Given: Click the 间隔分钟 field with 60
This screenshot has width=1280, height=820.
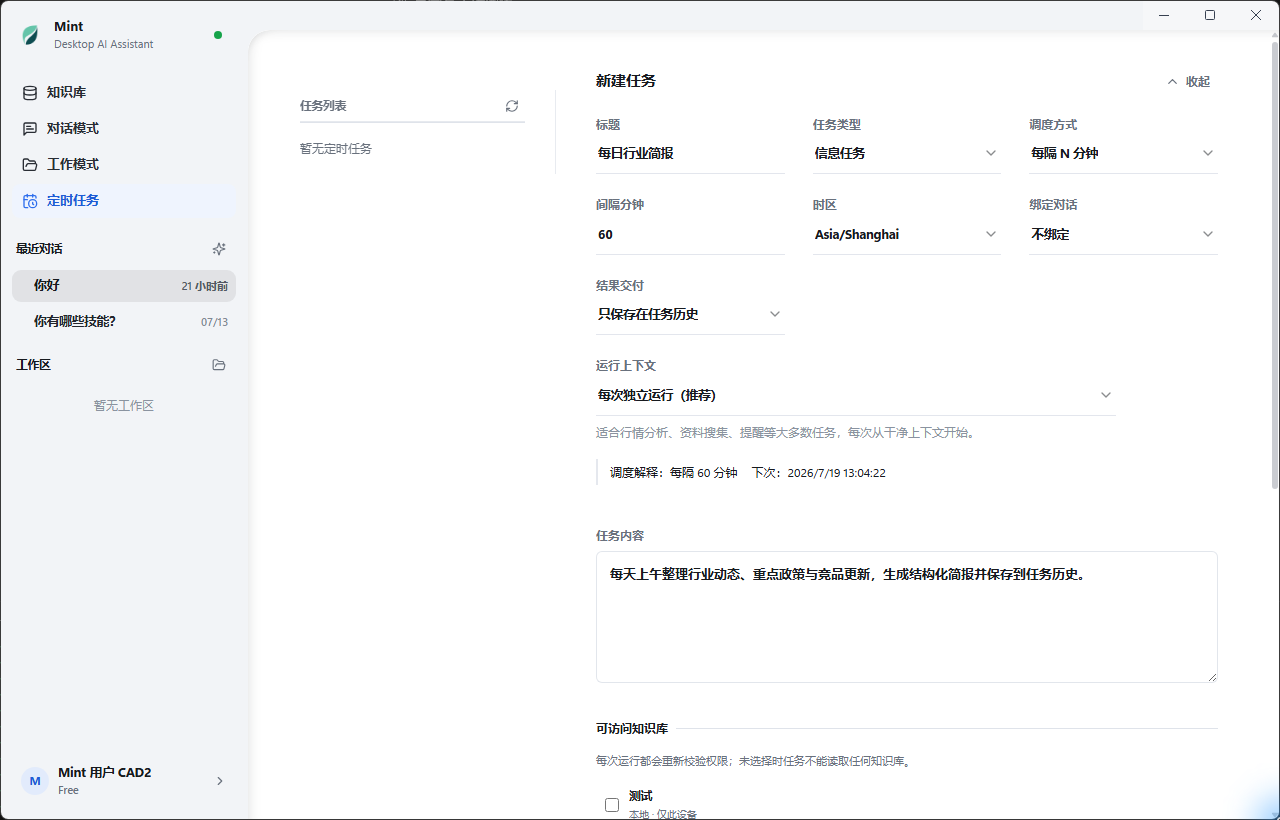Looking at the screenshot, I should pyautogui.click(x=690, y=234).
